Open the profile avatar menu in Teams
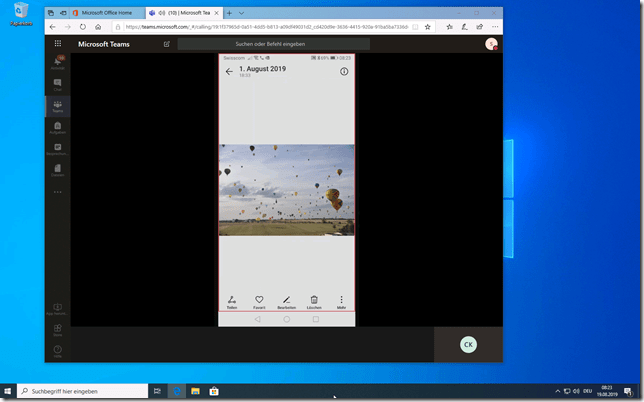The height and width of the screenshot is (402, 644). tap(491, 44)
